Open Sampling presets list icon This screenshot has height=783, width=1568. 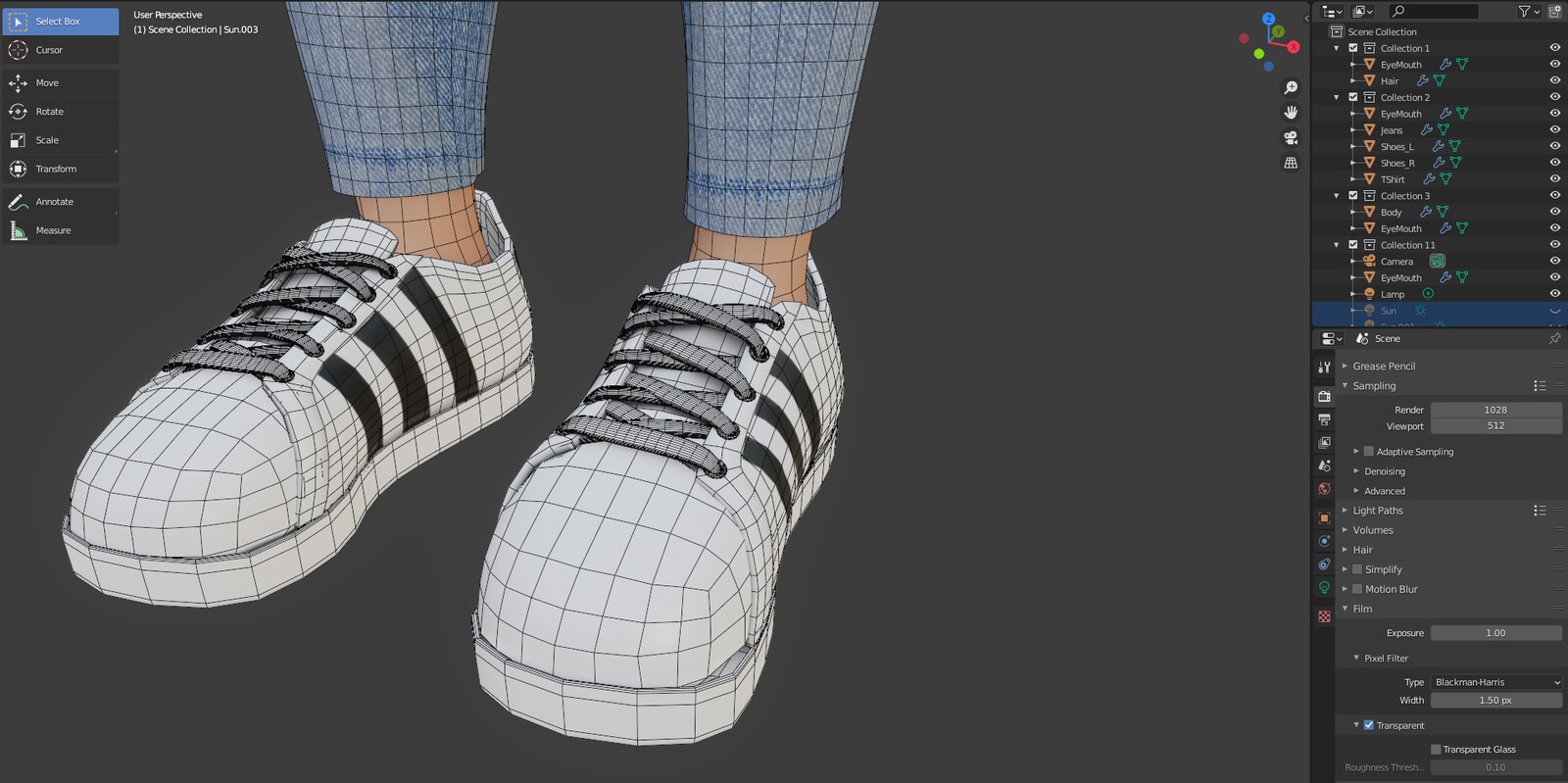(1540, 386)
